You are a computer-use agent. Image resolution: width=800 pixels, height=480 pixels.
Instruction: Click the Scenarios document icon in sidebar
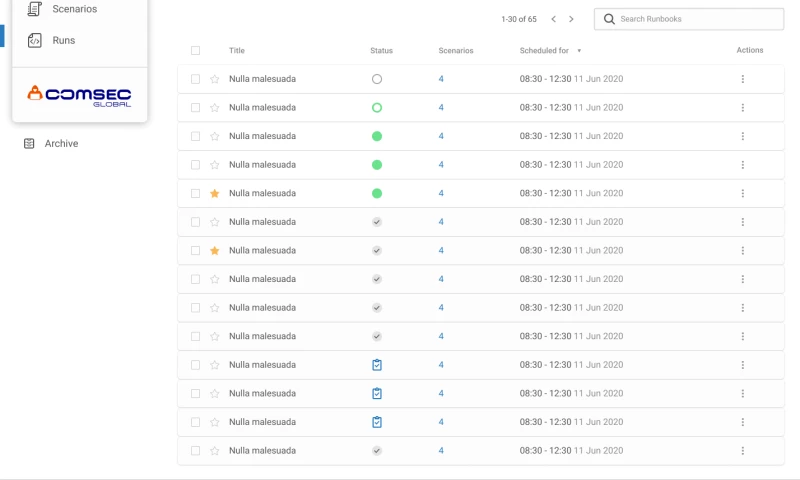[34, 9]
